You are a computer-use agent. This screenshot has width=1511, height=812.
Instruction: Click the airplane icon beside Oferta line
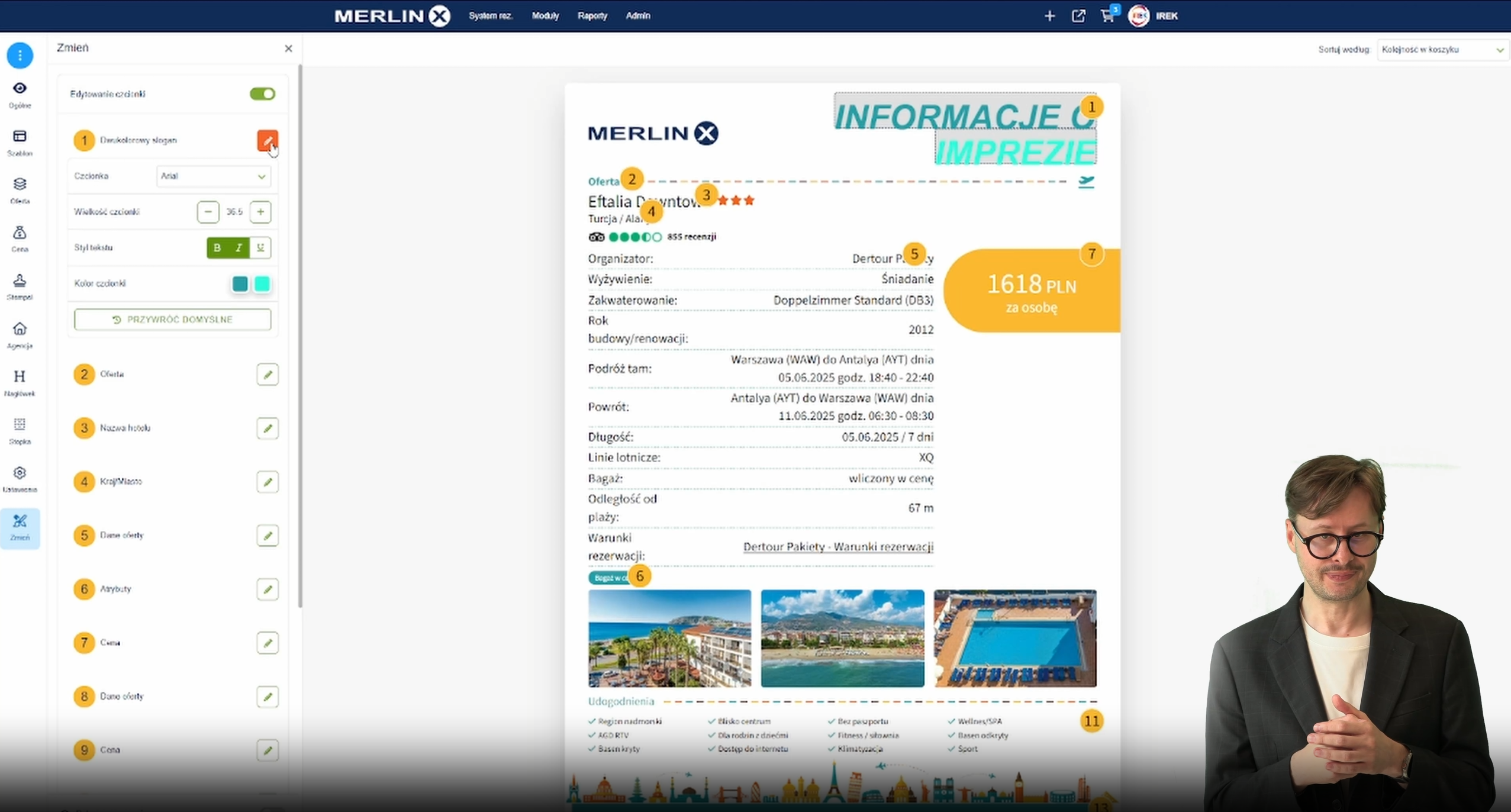[1086, 182]
